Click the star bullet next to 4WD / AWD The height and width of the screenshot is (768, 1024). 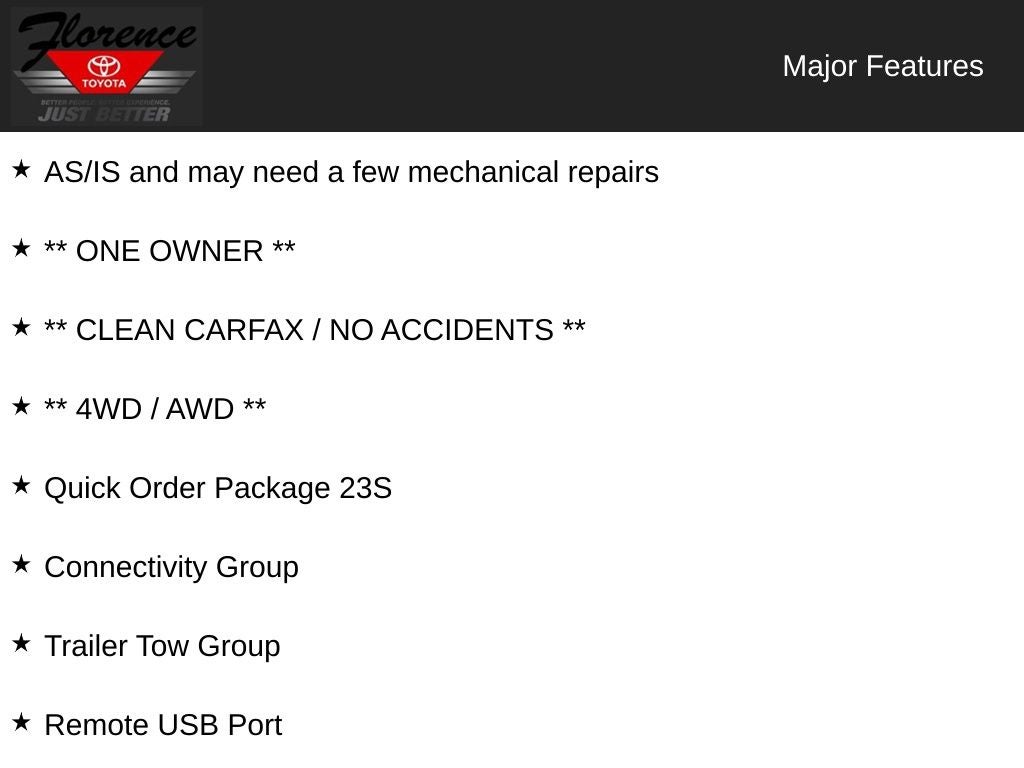21,407
